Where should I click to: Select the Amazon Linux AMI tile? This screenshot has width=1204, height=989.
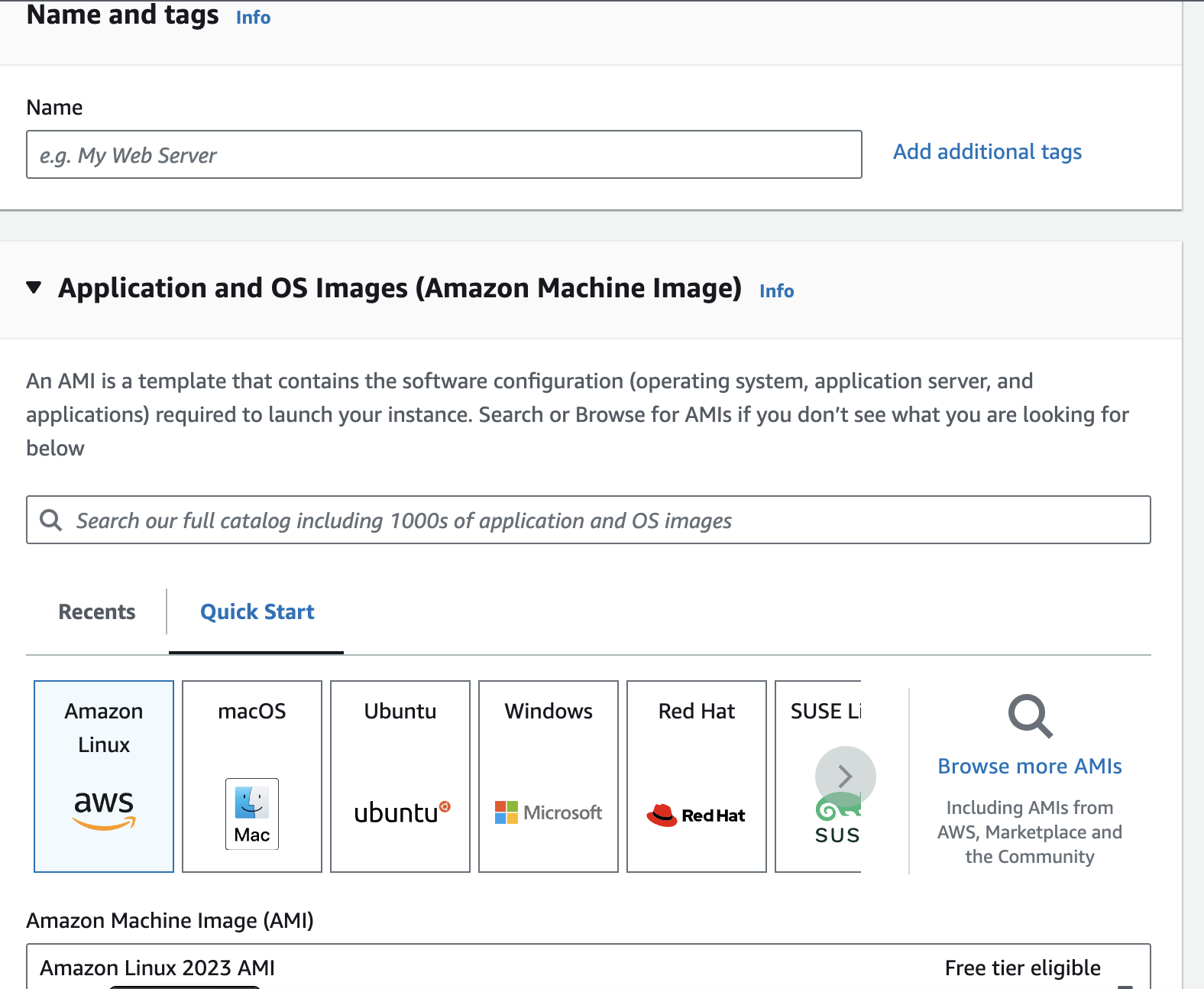(104, 776)
